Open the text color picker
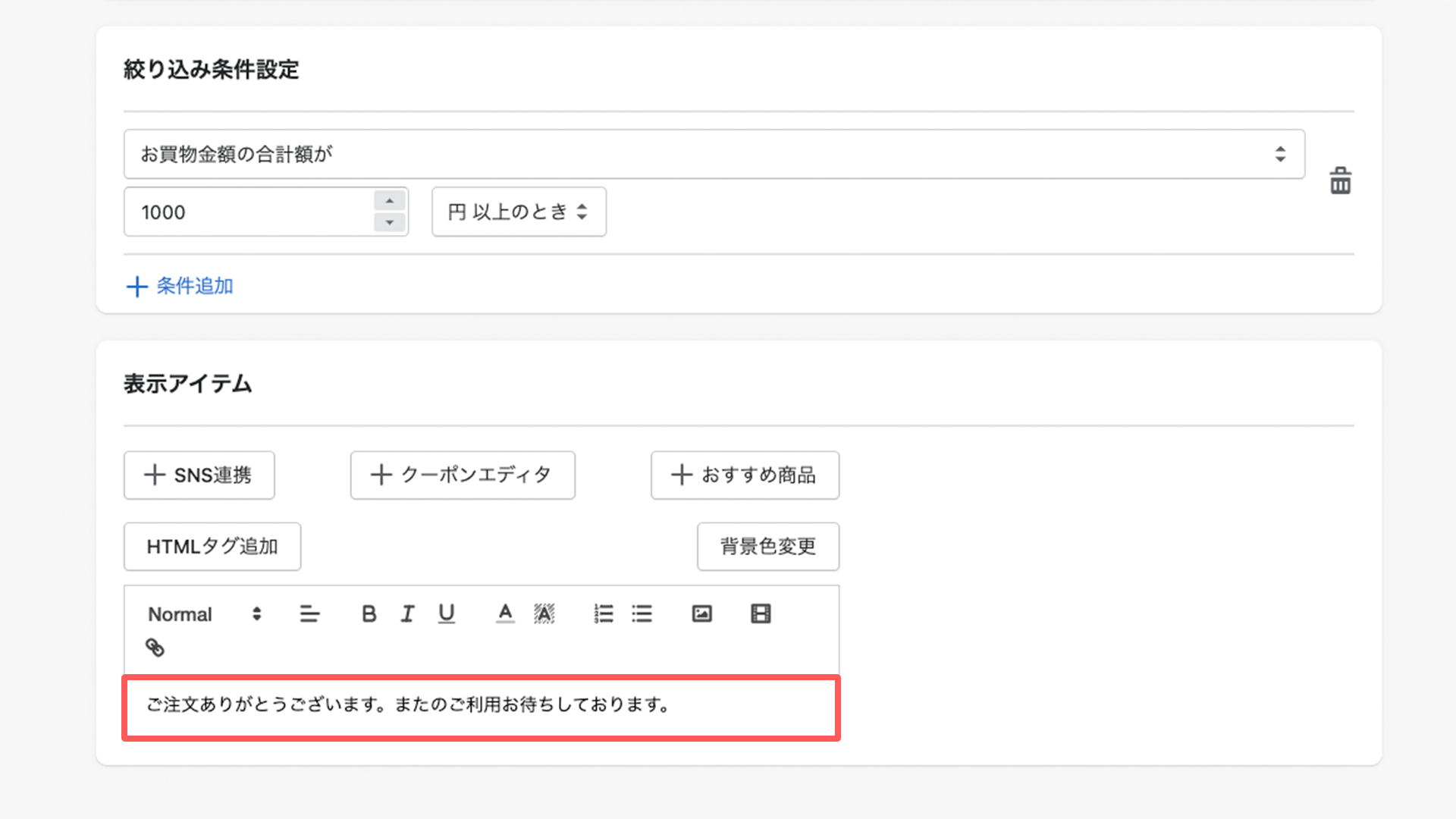Screen dimensions: 1456x819 click(x=505, y=613)
